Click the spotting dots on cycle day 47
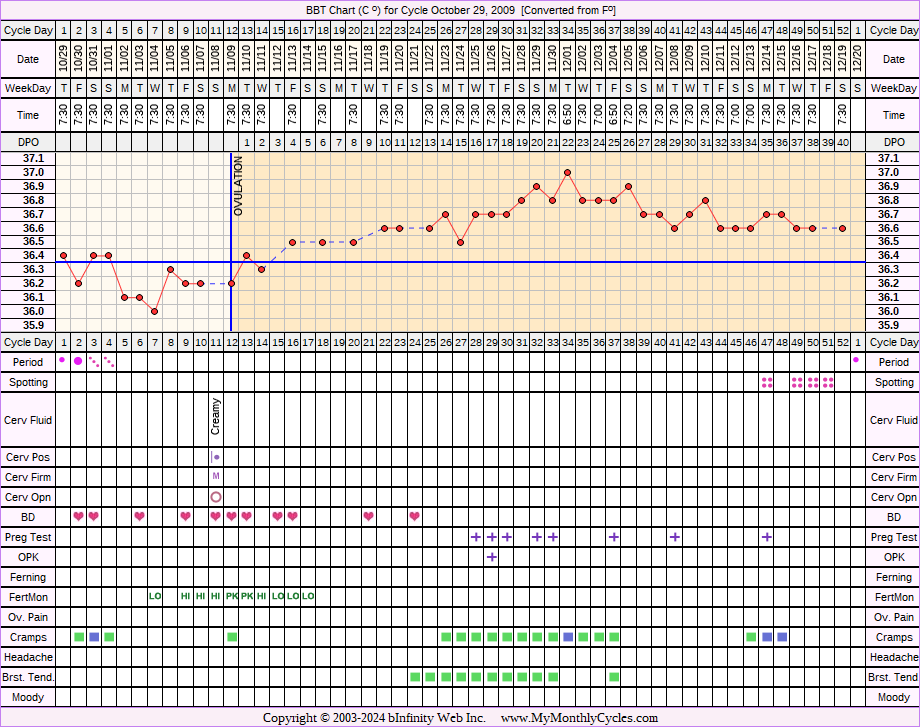This screenshot has height=727, width=920. [x=767, y=382]
